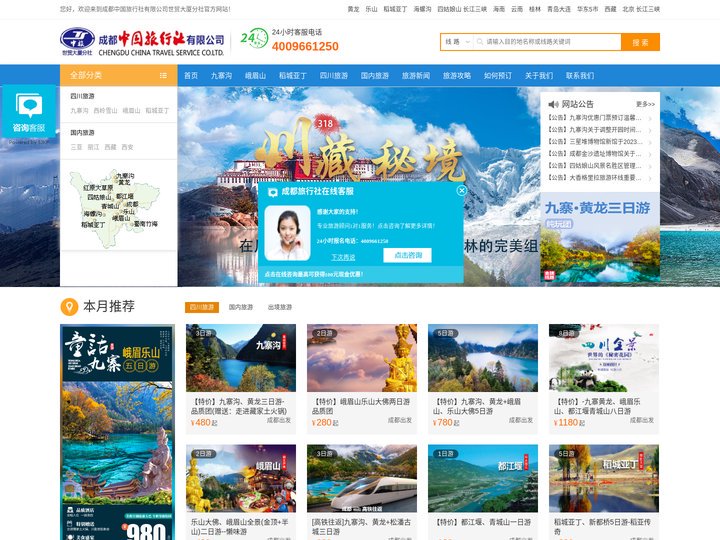Click the 国内旅游 sidebar category heading

tap(83, 133)
